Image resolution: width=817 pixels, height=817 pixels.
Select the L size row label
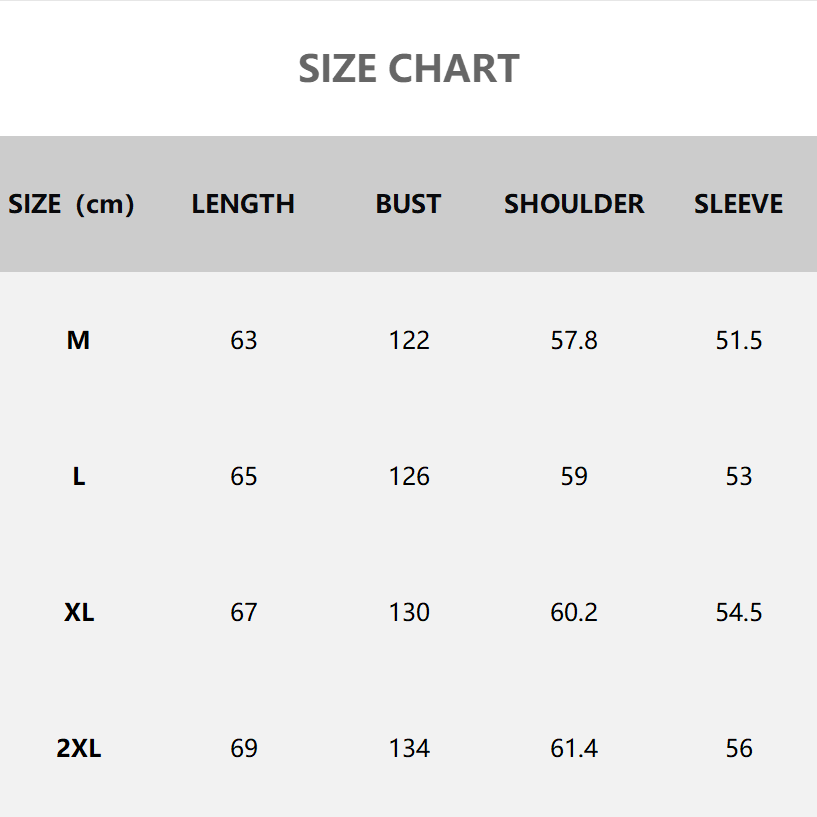click(78, 477)
